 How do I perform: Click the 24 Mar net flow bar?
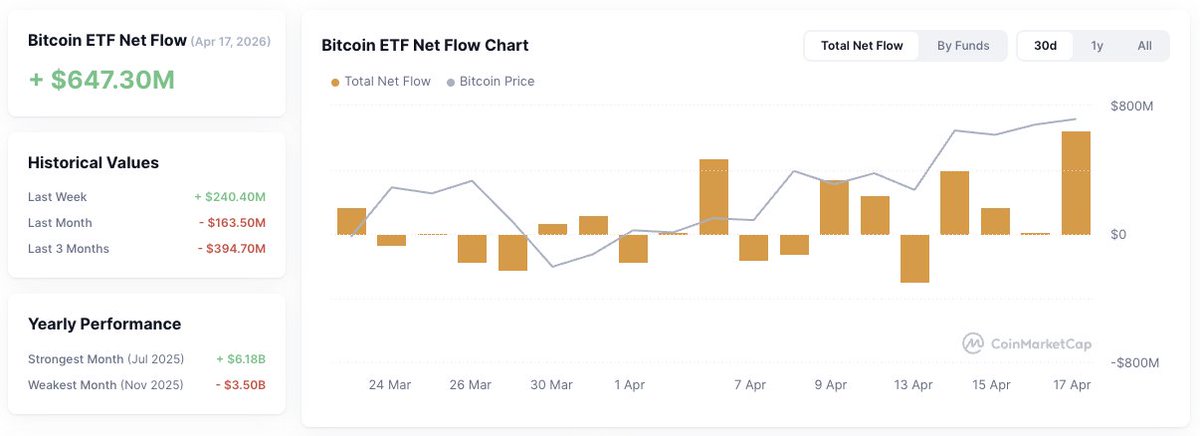click(391, 240)
